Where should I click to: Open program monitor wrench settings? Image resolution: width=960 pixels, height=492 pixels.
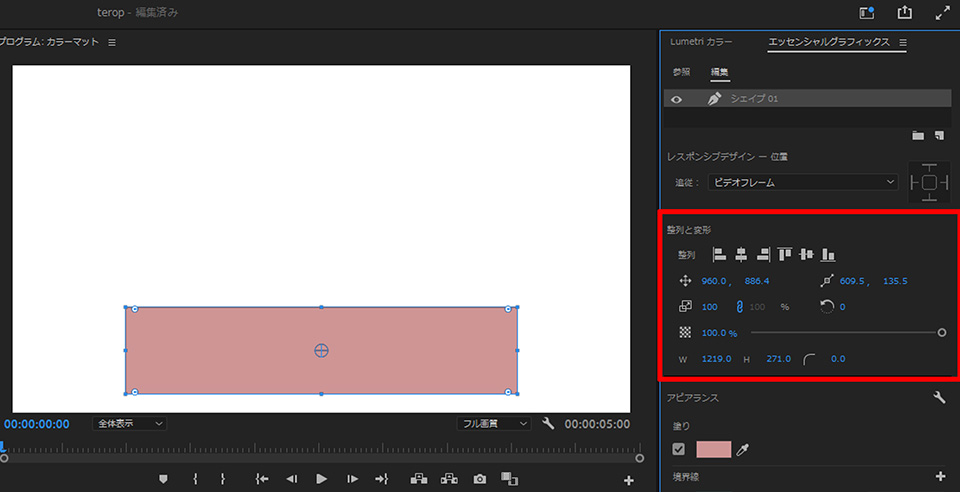point(548,423)
